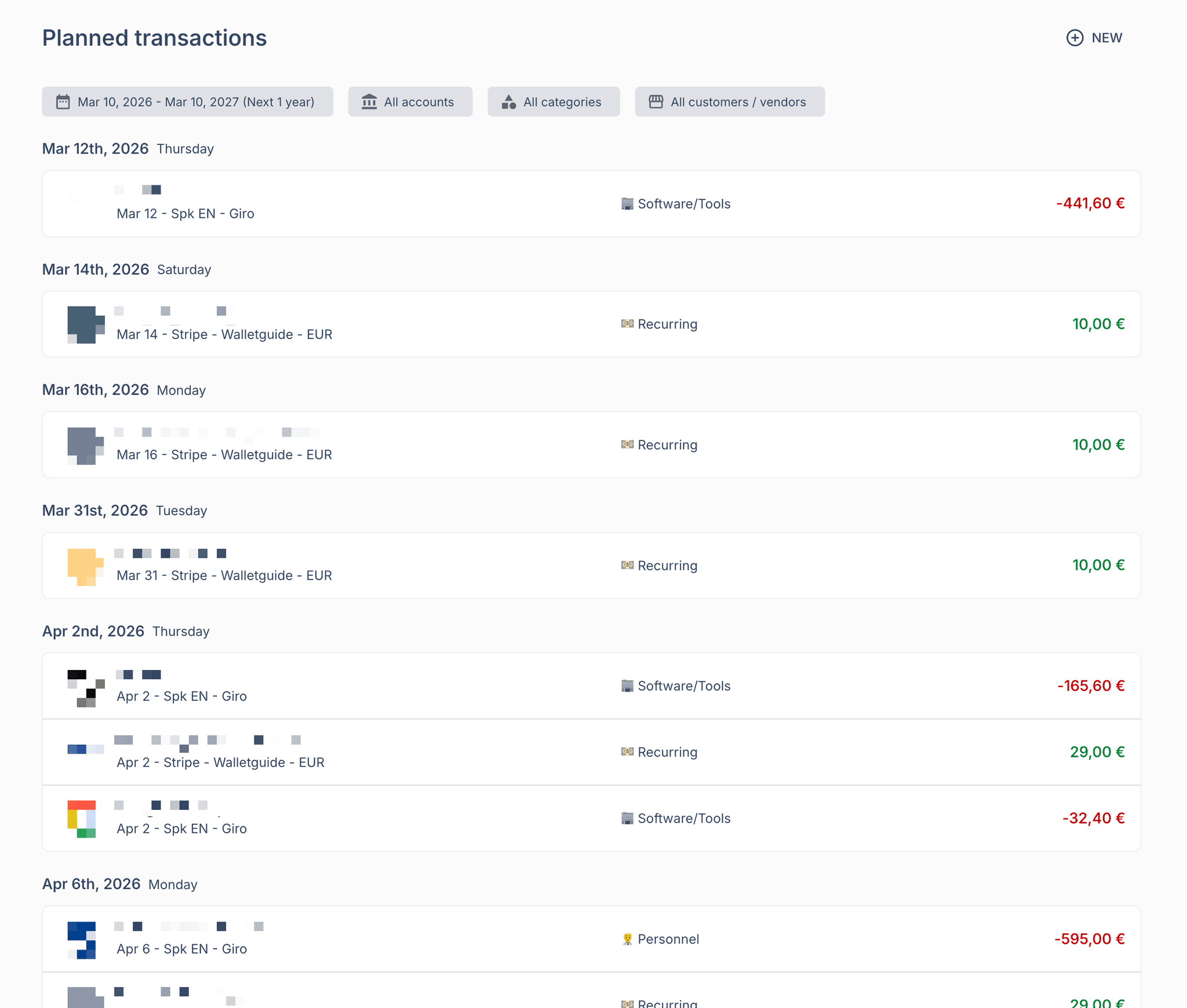Click the plus circle NEW icon
Viewport: 1187px width, 1008px height.
[1075, 38]
